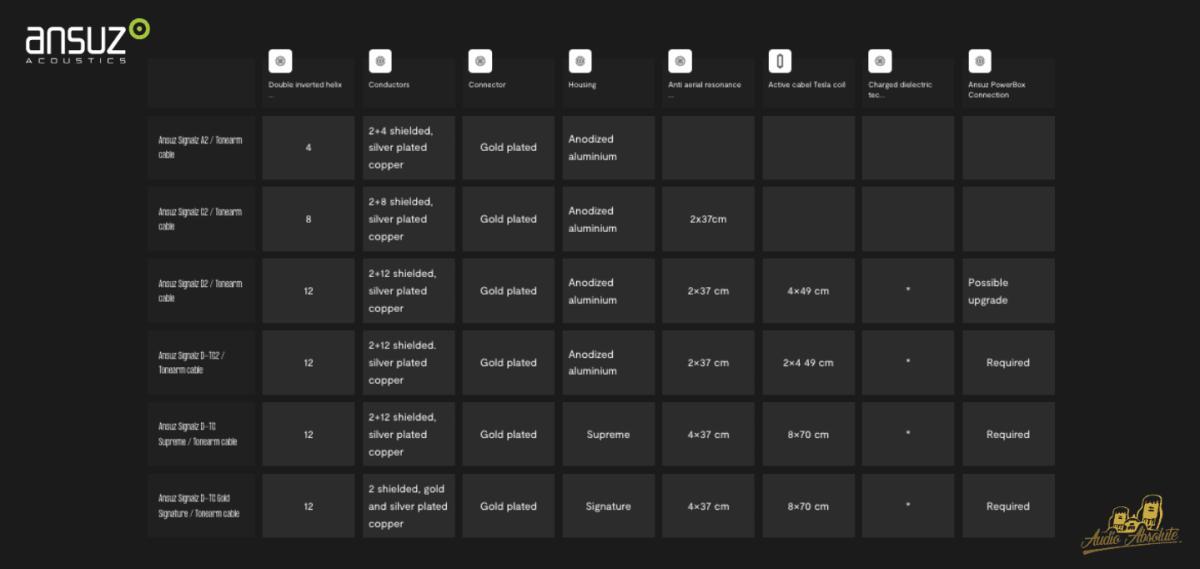Viewport: 1200px width, 569px height.
Task: Click the Connector column icon
Action: pyautogui.click(x=480, y=61)
